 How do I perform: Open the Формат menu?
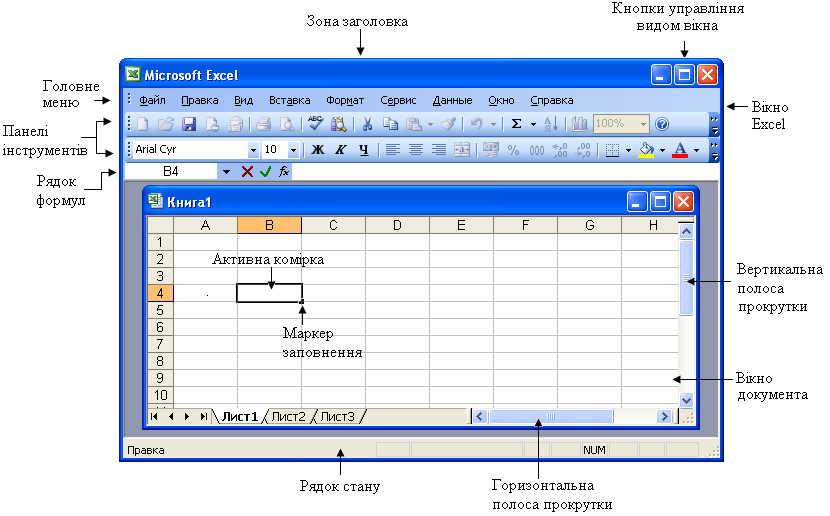coord(345,100)
